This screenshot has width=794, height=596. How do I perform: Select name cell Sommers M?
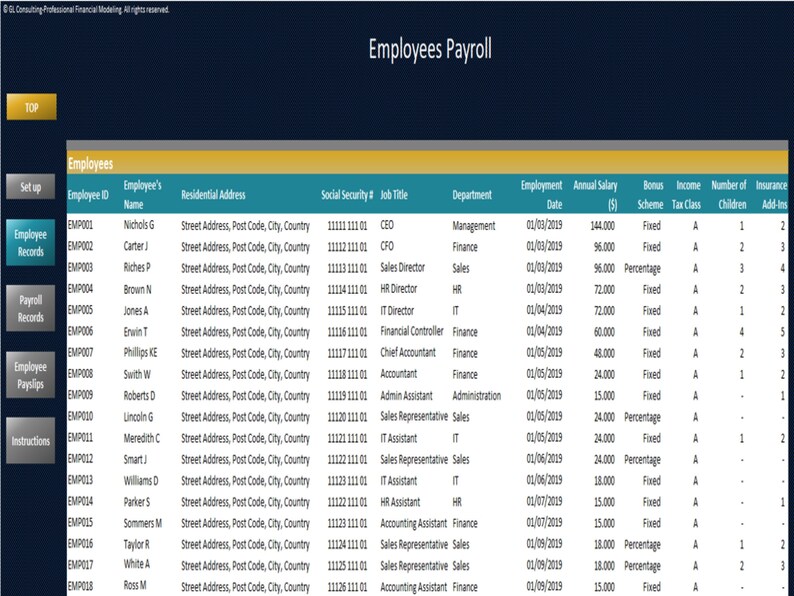click(143, 523)
